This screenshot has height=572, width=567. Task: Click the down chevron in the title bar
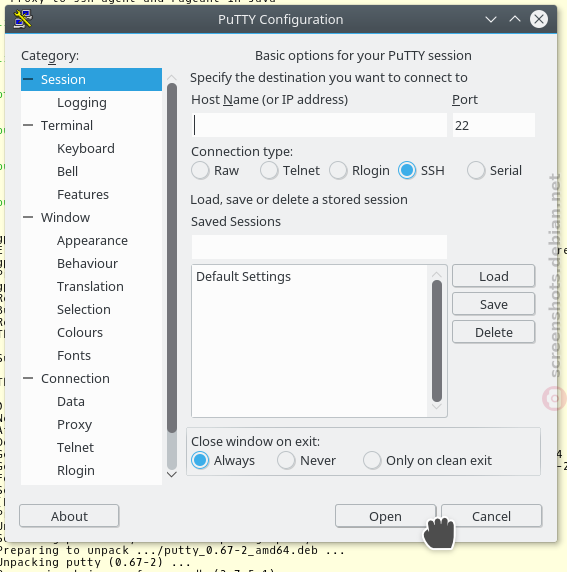point(491,19)
